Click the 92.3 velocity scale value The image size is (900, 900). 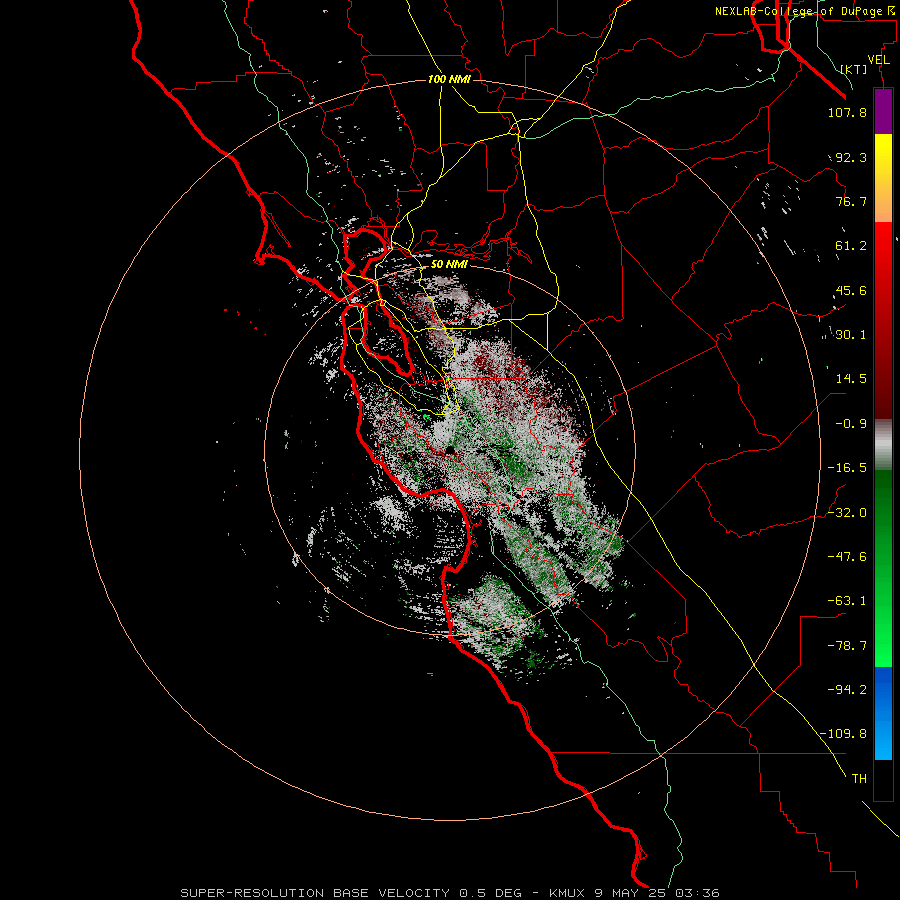[x=851, y=157]
